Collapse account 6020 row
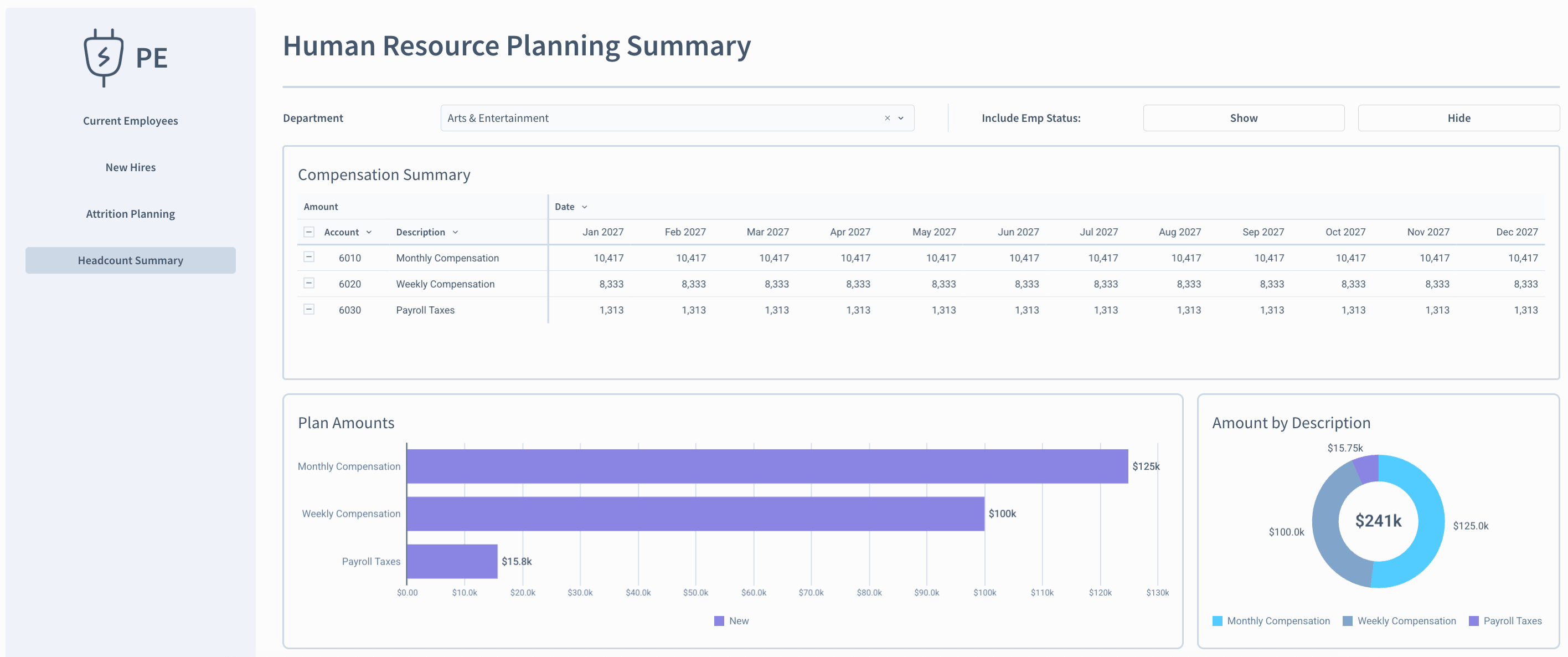 pyautogui.click(x=308, y=284)
